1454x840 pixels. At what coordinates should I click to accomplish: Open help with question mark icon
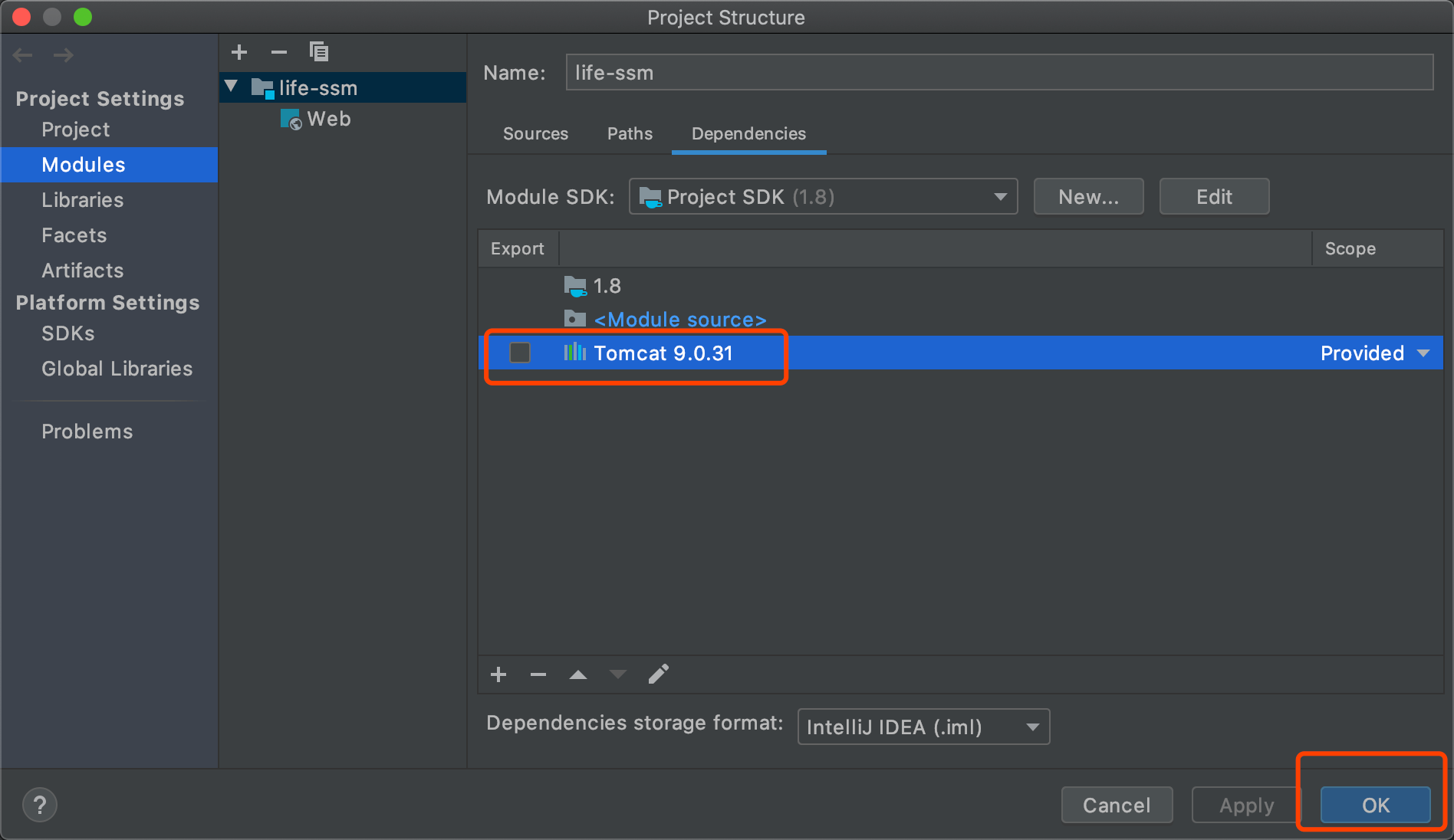tap(40, 805)
